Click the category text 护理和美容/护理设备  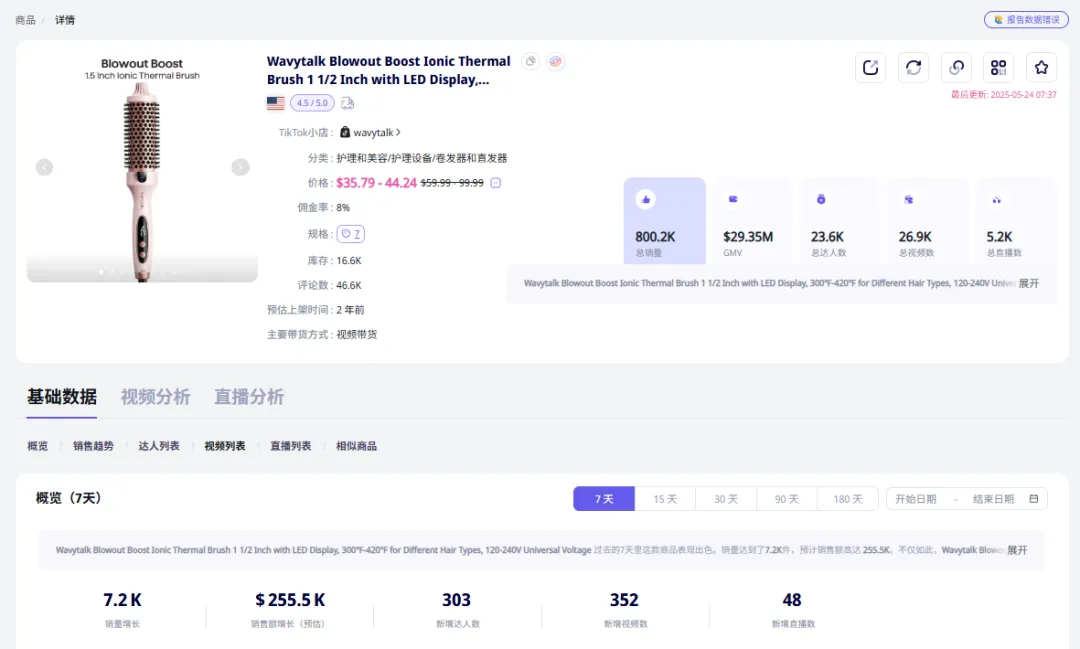[422, 158]
